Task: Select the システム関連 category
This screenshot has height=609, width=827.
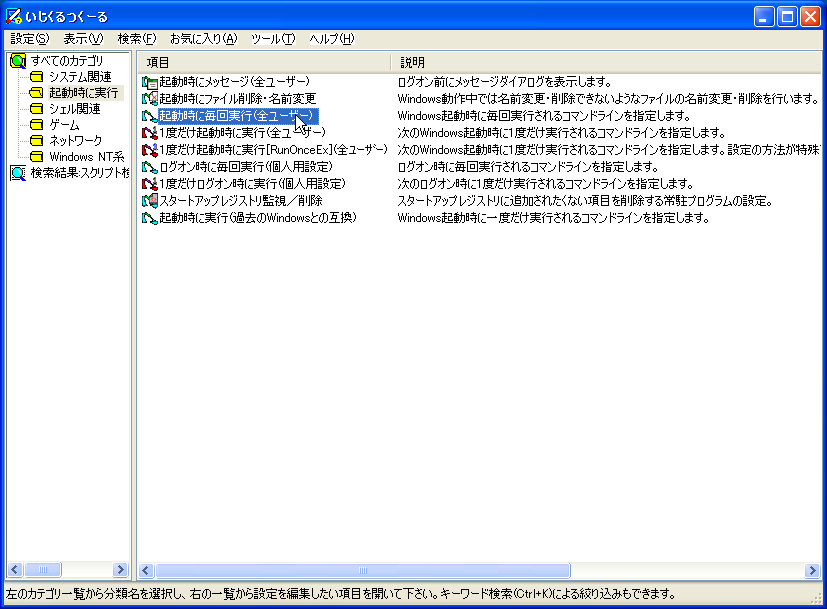Action: [80, 77]
